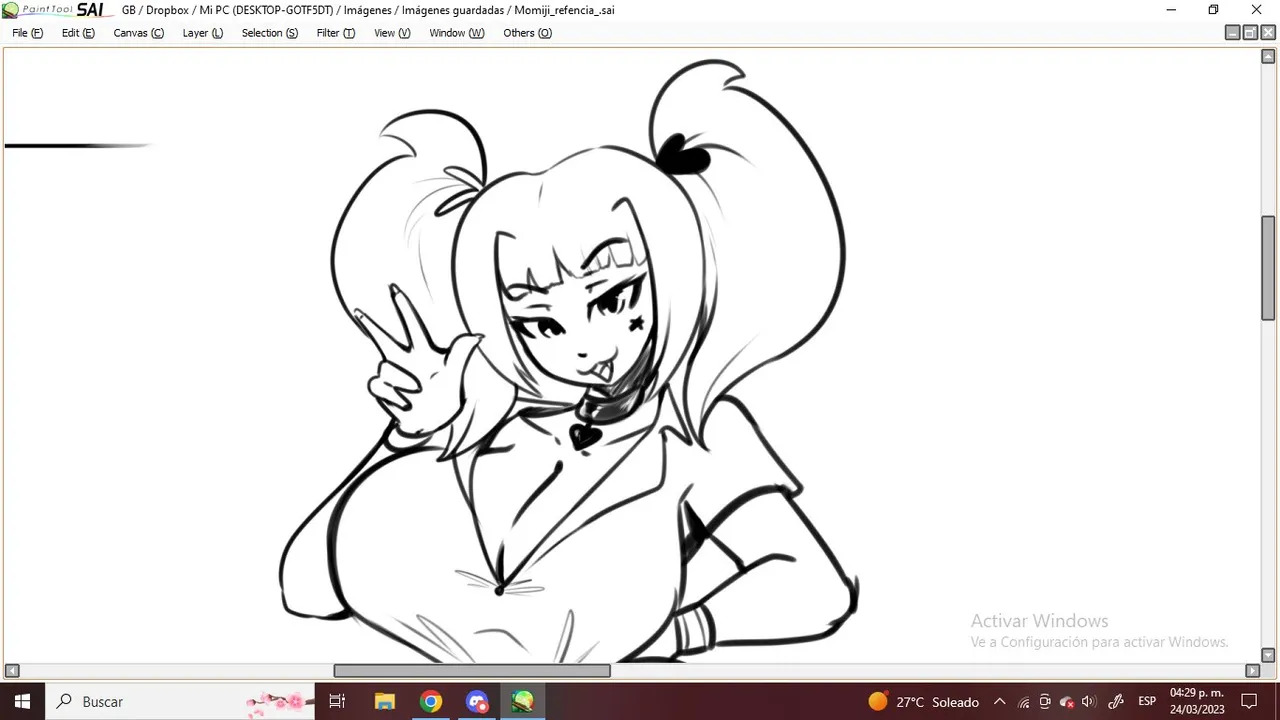
Task: Restore down the PaintTool SAI window
Action: [1213, 10]
